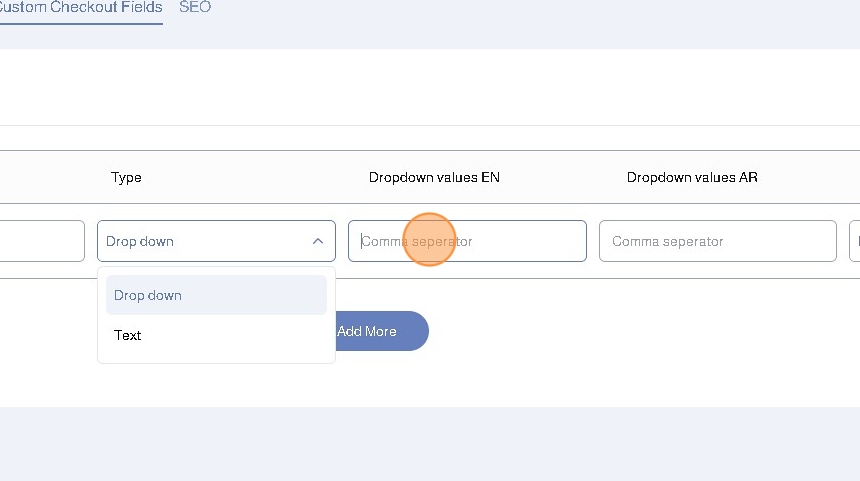This screenshot has width=860, height=481.
Task: Switch to the SEO tab
Action: 195,7
